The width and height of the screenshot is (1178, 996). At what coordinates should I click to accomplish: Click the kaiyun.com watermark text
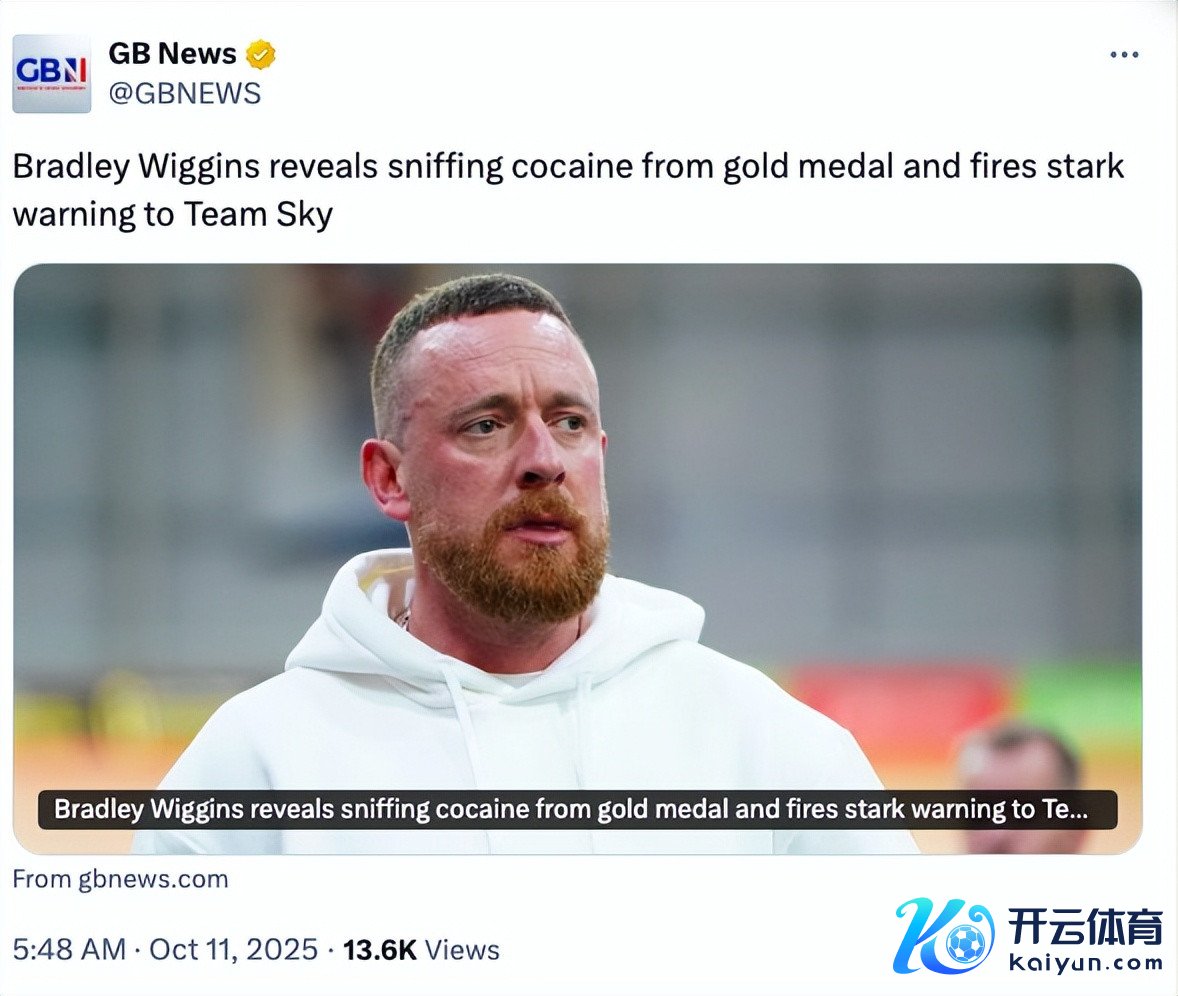[x=1085, y=963]
